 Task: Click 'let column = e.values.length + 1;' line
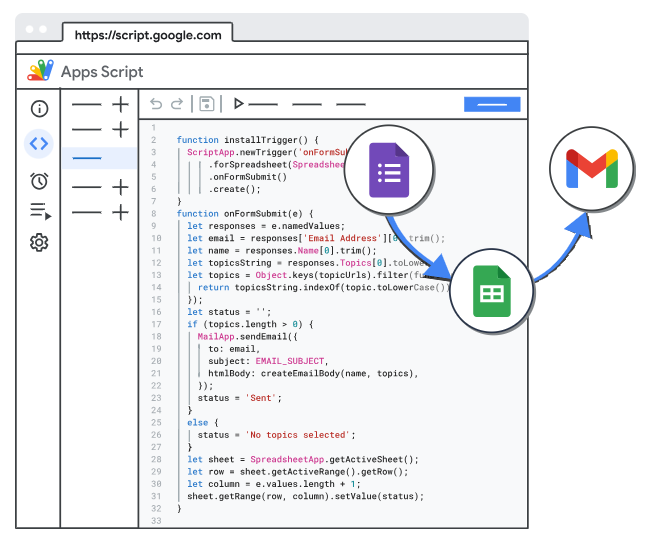pos(274,484)
